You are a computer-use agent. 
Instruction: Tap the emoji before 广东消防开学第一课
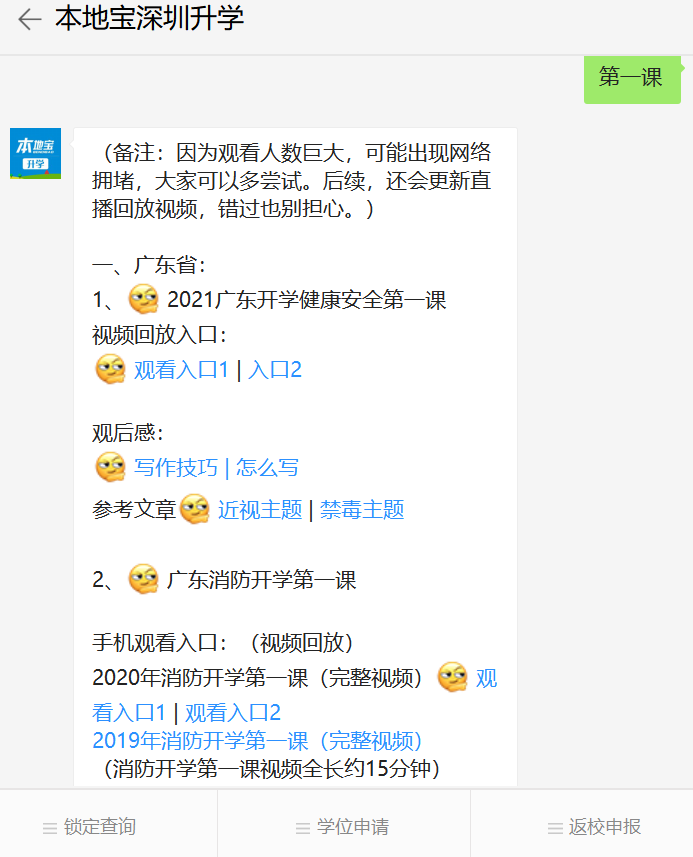coord(144,579)
